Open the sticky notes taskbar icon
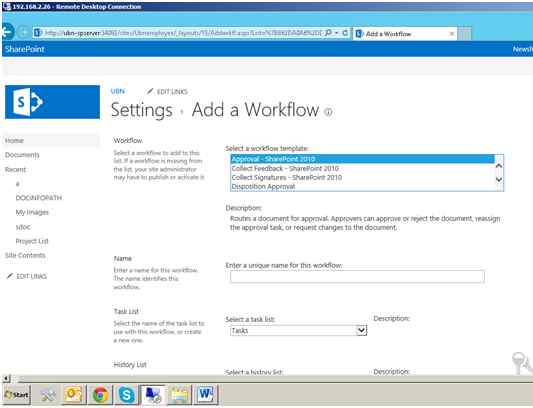 pyautogui.click(x=179, y=394)
